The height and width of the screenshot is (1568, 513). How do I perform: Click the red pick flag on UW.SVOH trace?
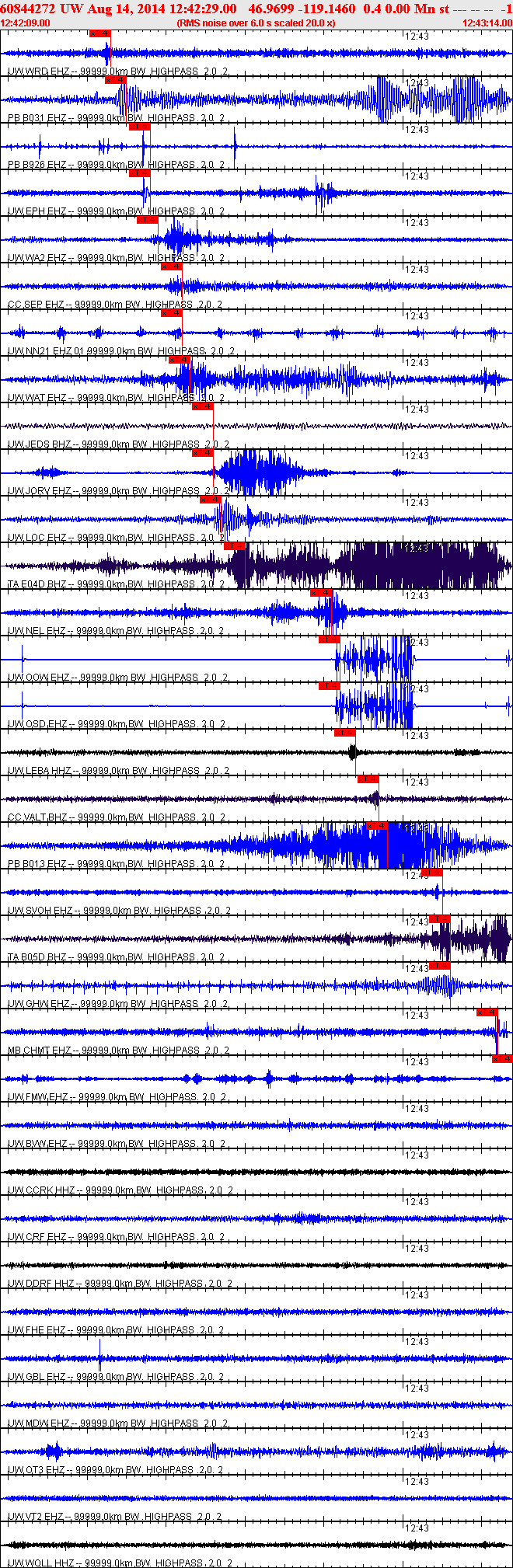point(431,873)
